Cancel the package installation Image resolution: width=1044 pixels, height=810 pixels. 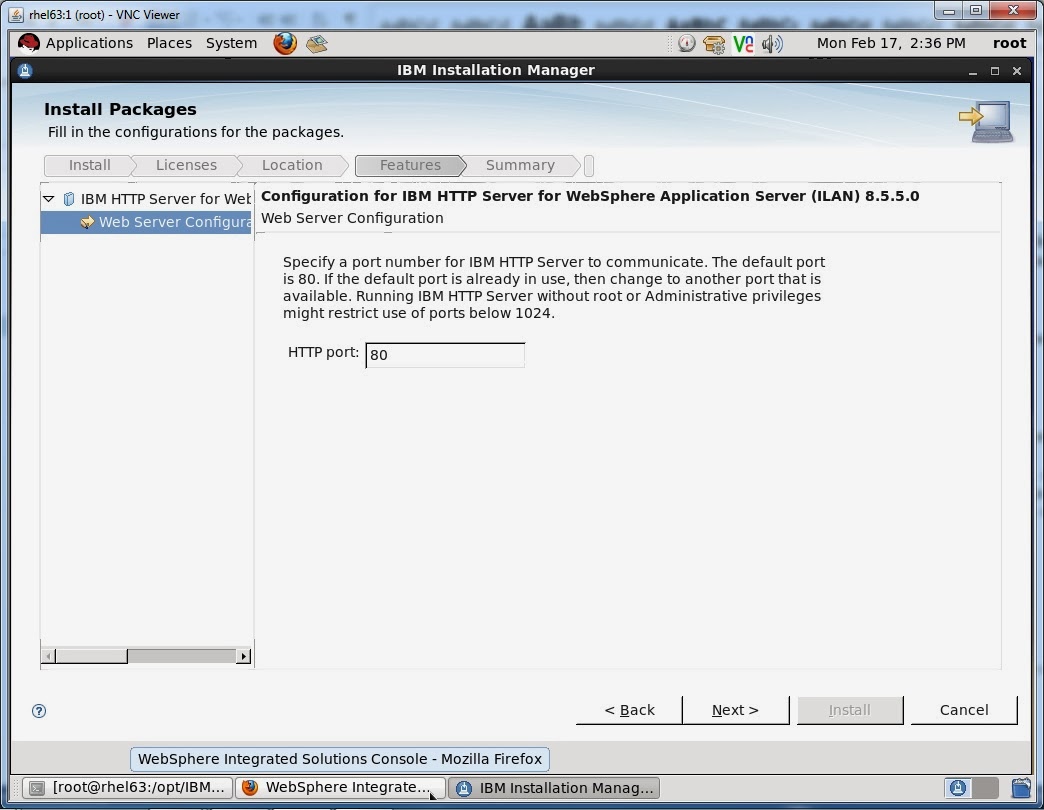[962, 710]
